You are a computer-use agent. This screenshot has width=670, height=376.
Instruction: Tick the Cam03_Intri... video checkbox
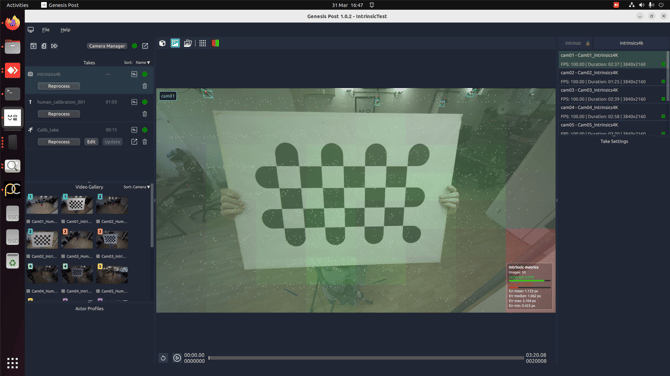coord(98,256)
